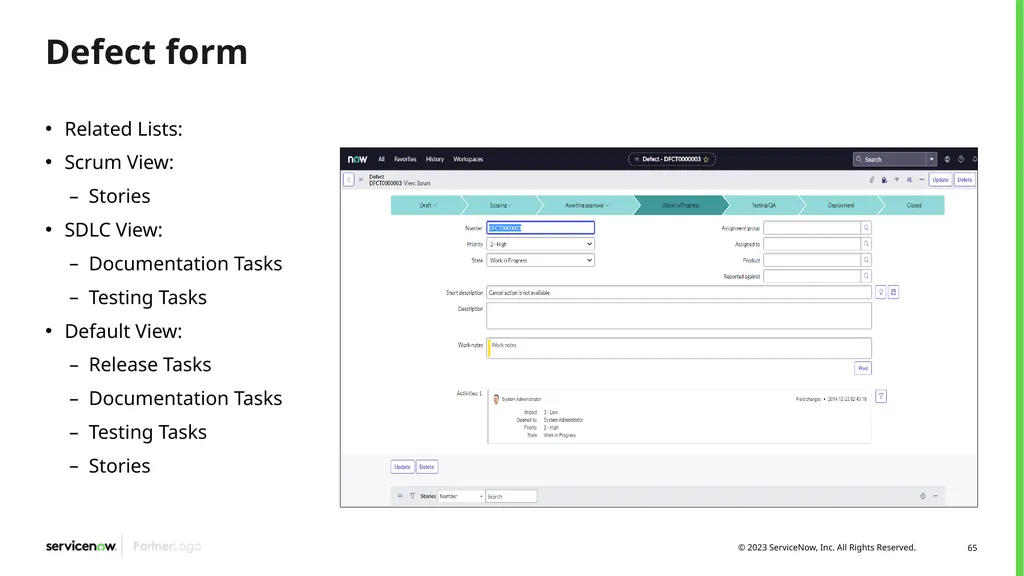1024x576 pixels.
Task: Select the Deployment stage
Action: (x=840, y=205)
